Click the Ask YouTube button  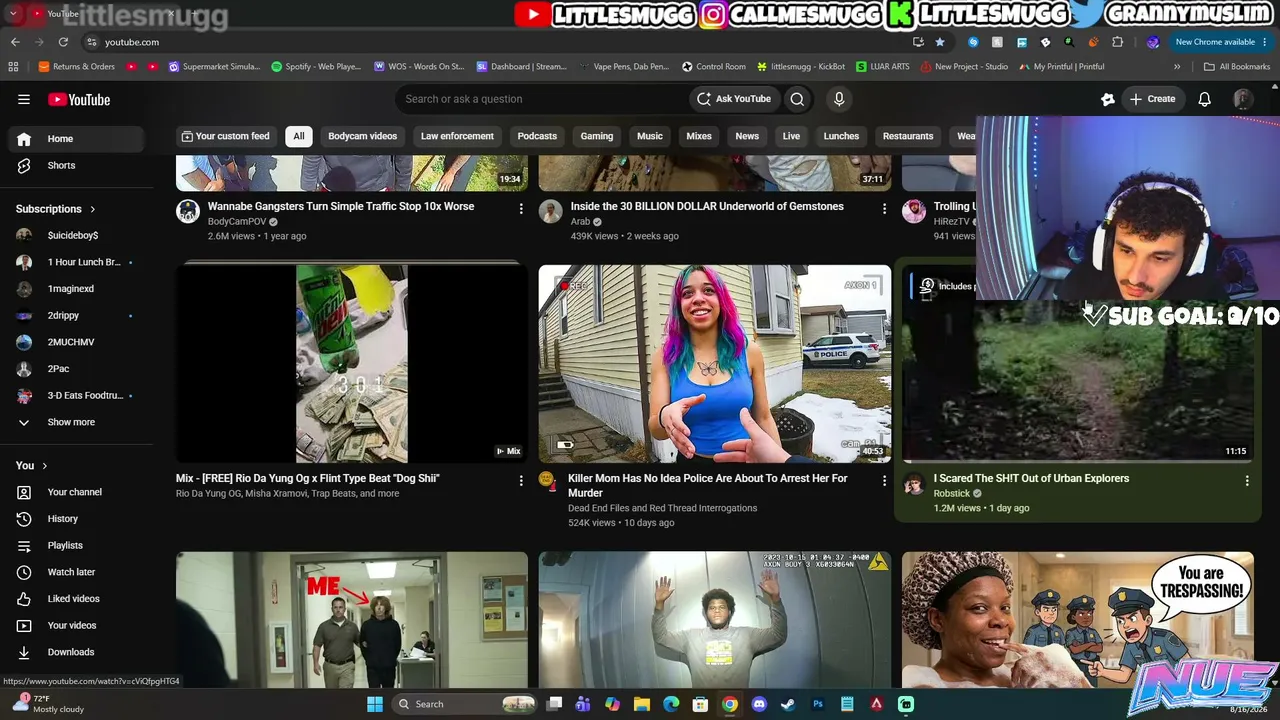(734, 99)
